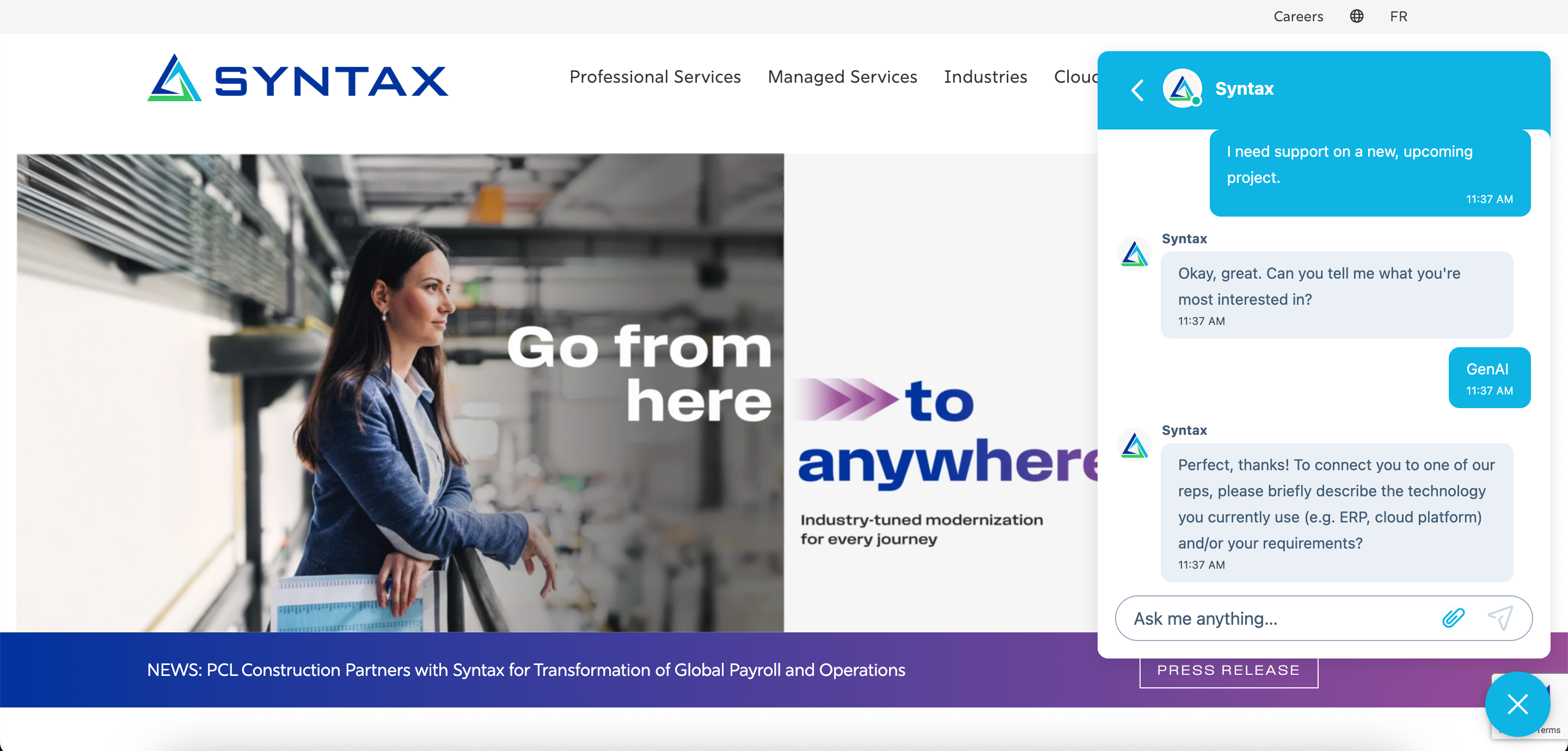Send message with paper plane icon
This screenshot has width=1568, height=751.
pos(1500,618)
